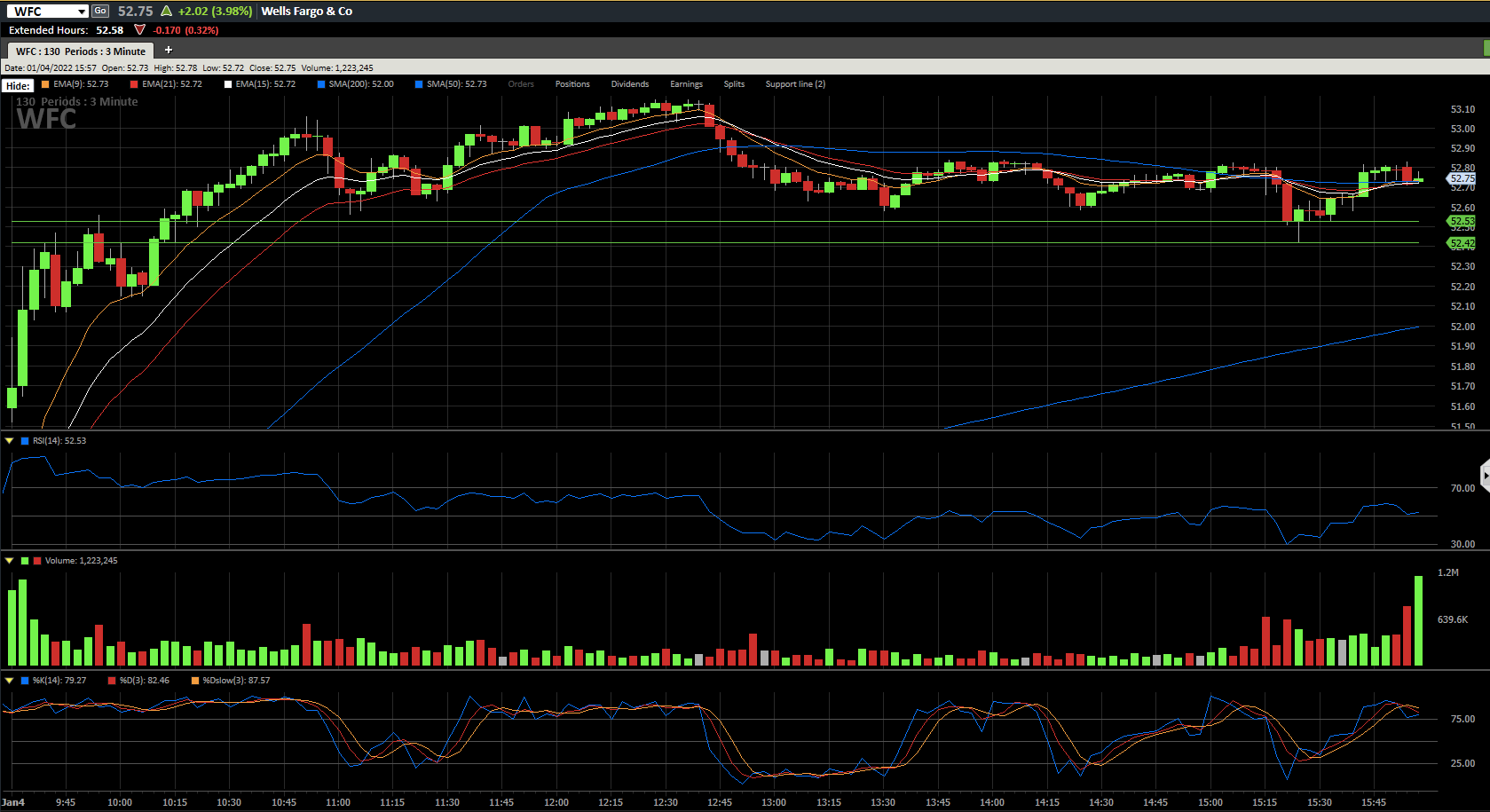Toggle the EMA(9): 52.73 indicator label
Viewport: 1490px width, 812px height.
click(81, 84)
